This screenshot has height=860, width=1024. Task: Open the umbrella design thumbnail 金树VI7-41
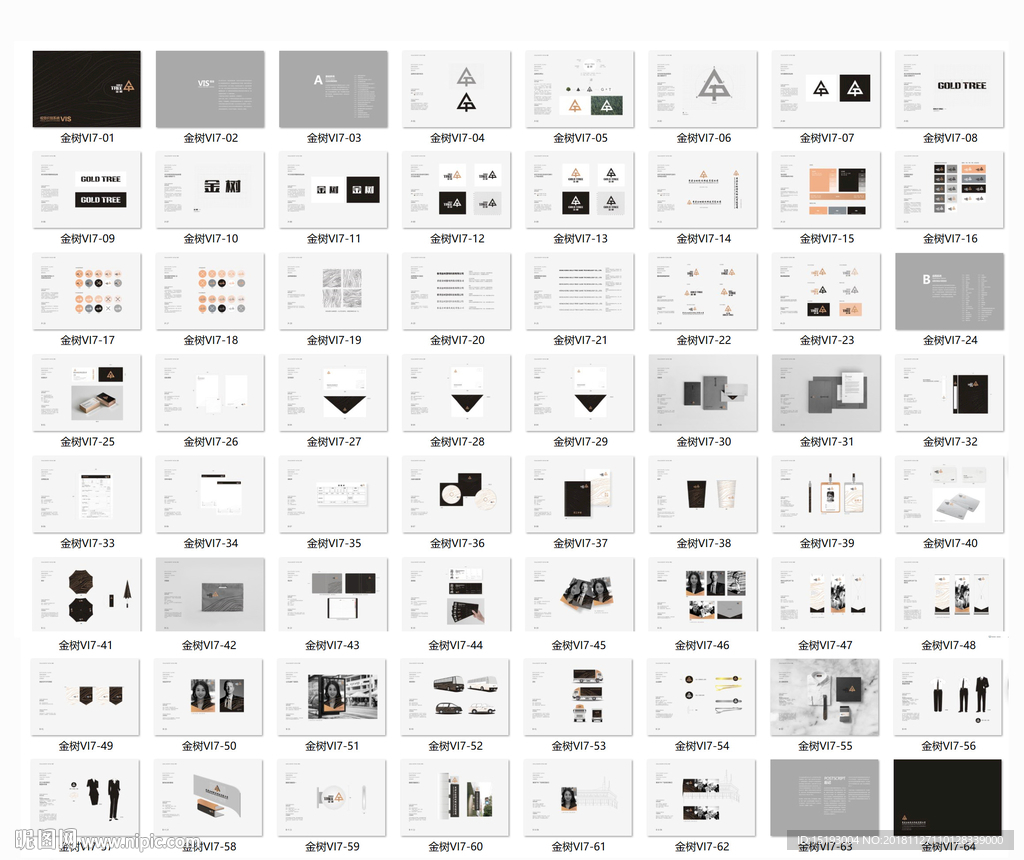[x=86, y=595]
